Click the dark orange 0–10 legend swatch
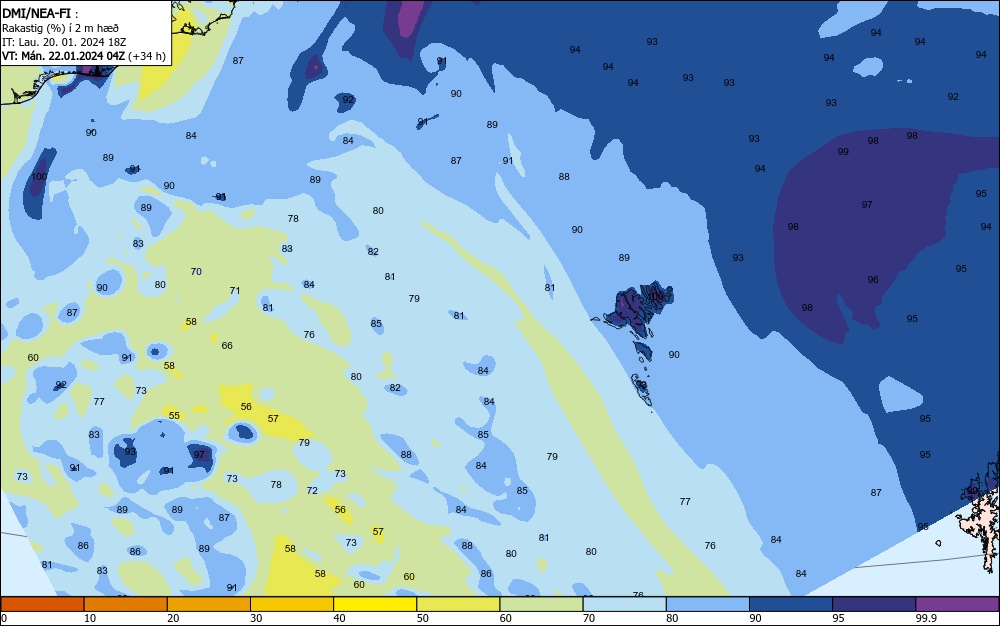This screenshot has height=626, width=1000. [x=42, y=604]
